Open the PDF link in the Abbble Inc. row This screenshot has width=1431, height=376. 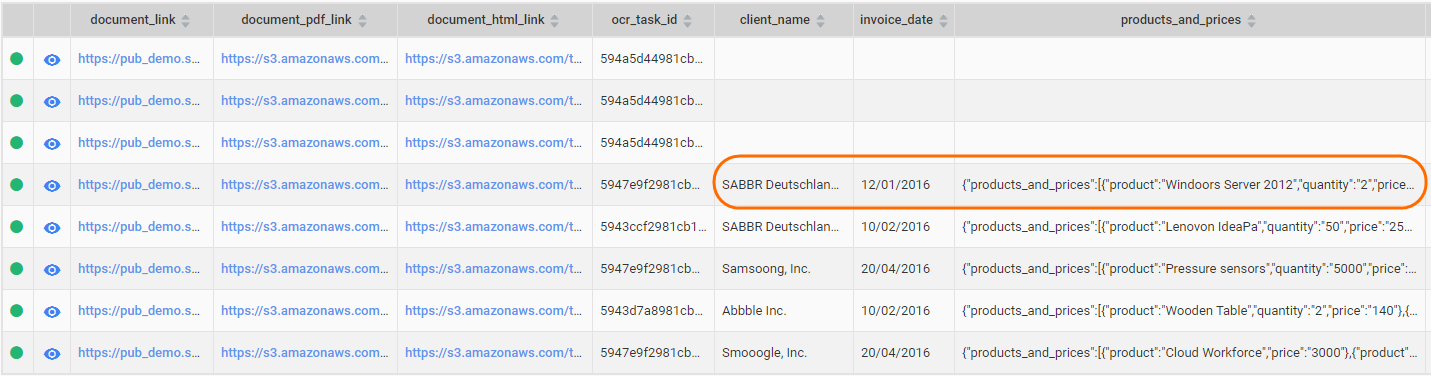305,311
